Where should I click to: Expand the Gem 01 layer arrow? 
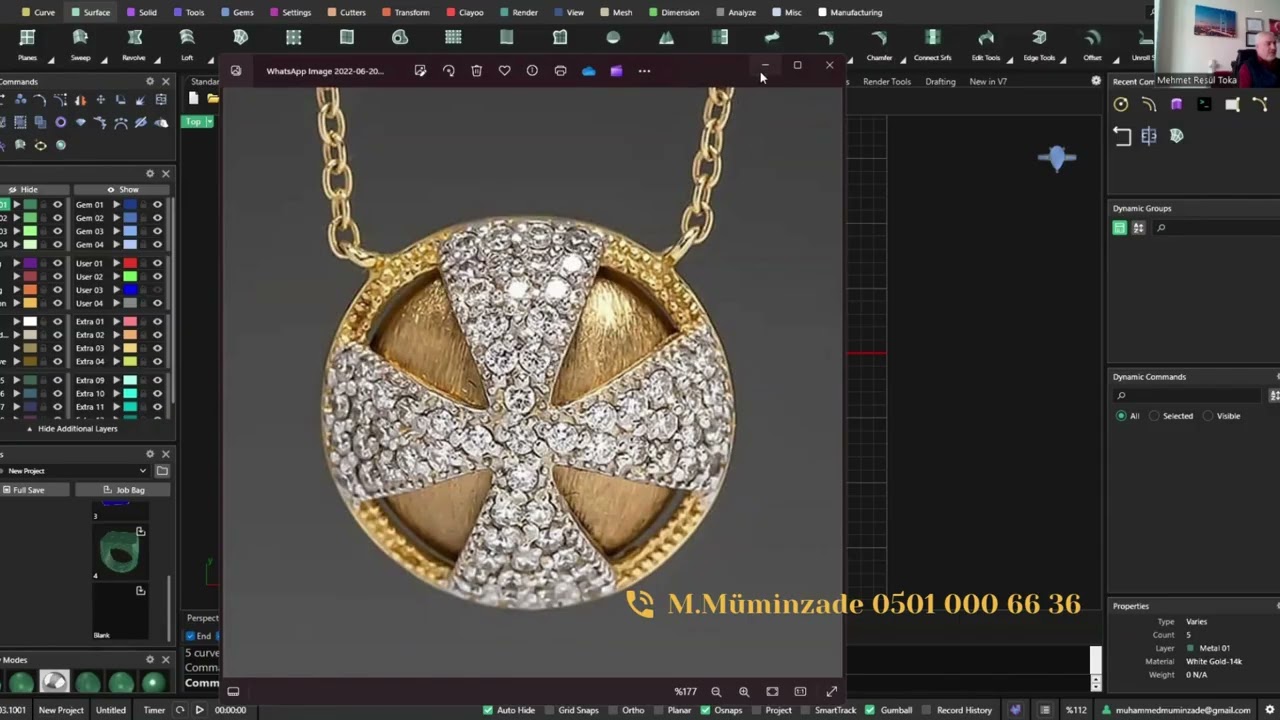pyautogui.click(x=116, y=205)
